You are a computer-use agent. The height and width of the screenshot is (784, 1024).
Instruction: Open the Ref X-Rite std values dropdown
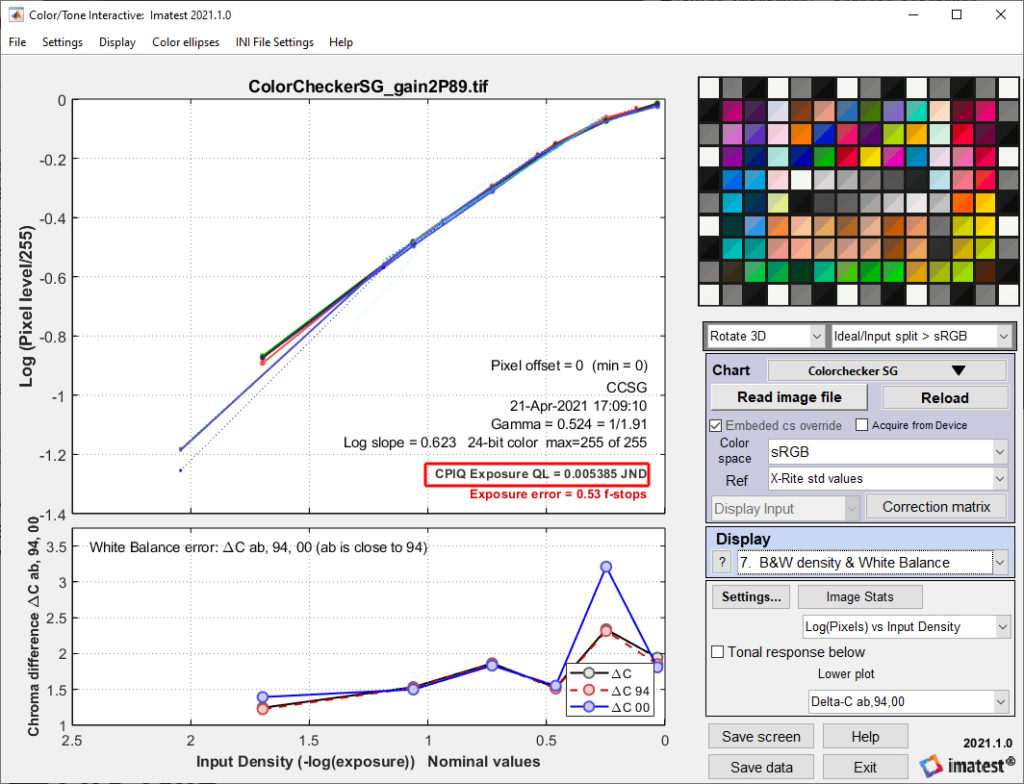(x=888, y=479)
